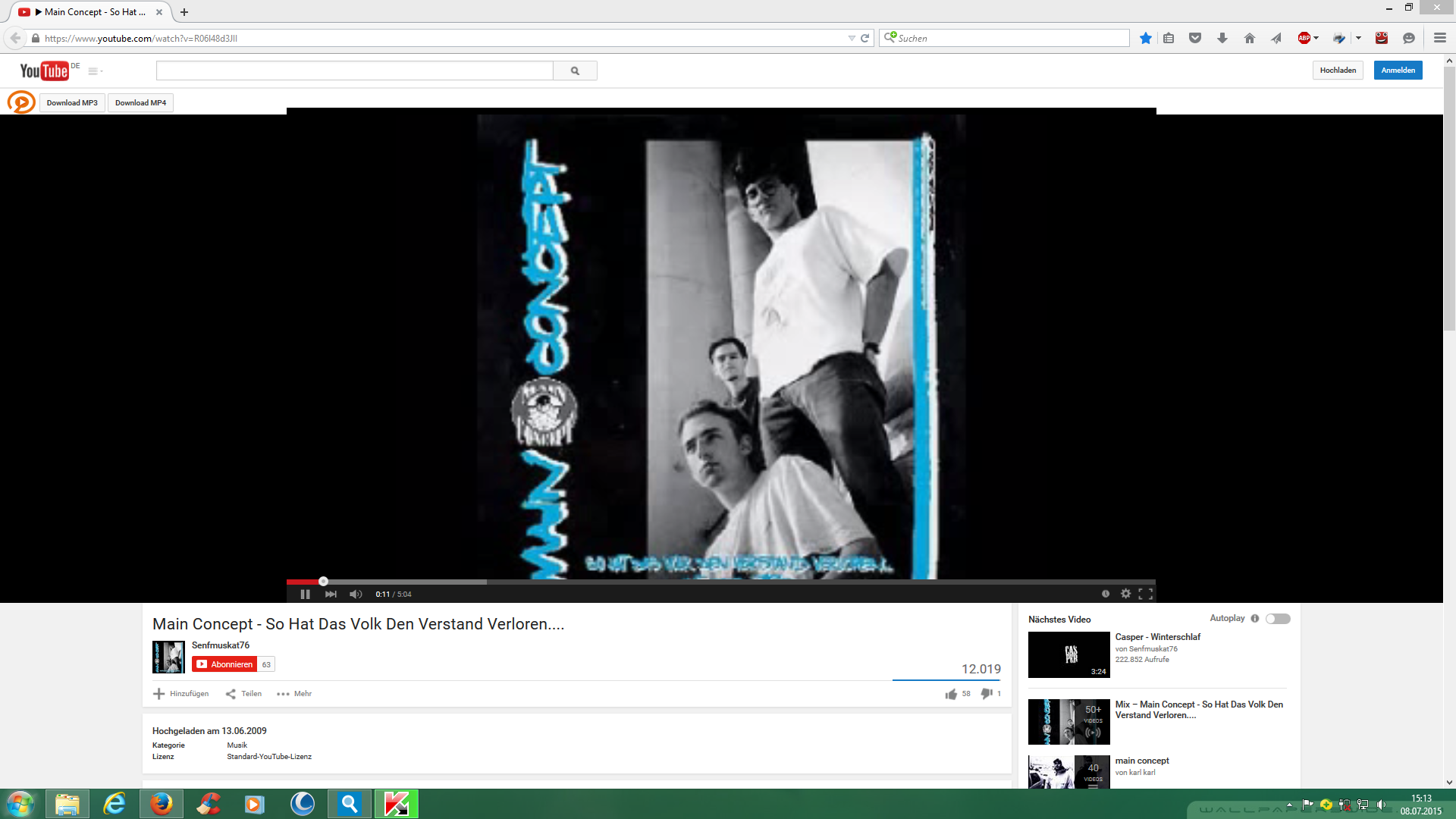Screen dimensions: 1456x819
Task: Click the Download MP3 button
Action: pyautogui.click(x=72, y=103)
